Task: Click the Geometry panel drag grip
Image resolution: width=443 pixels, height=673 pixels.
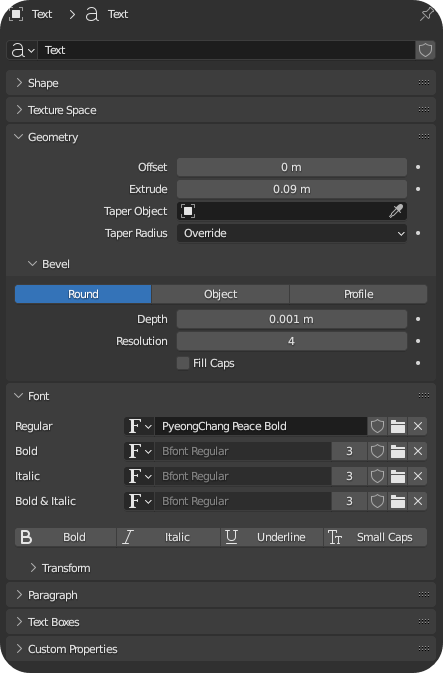Action: click(424, 137)
